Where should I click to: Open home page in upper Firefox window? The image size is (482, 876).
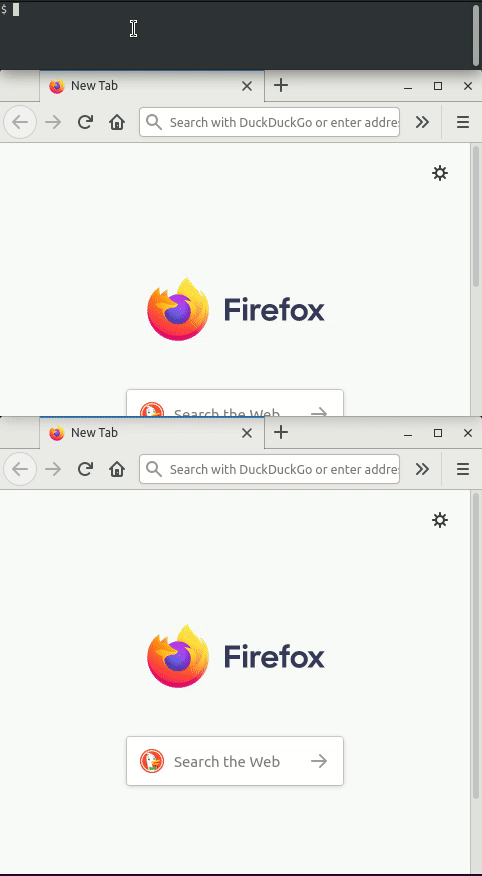pyautogui.click(x=117, y=122)
